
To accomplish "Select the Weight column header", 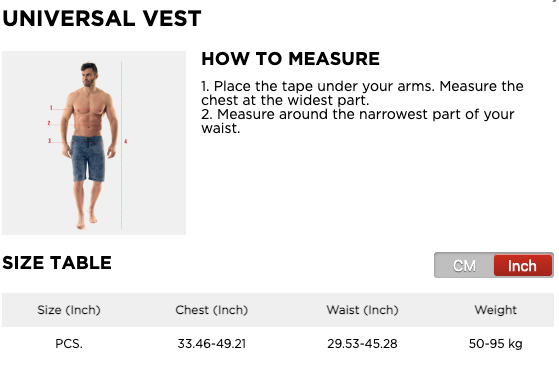I will (496, 310).
